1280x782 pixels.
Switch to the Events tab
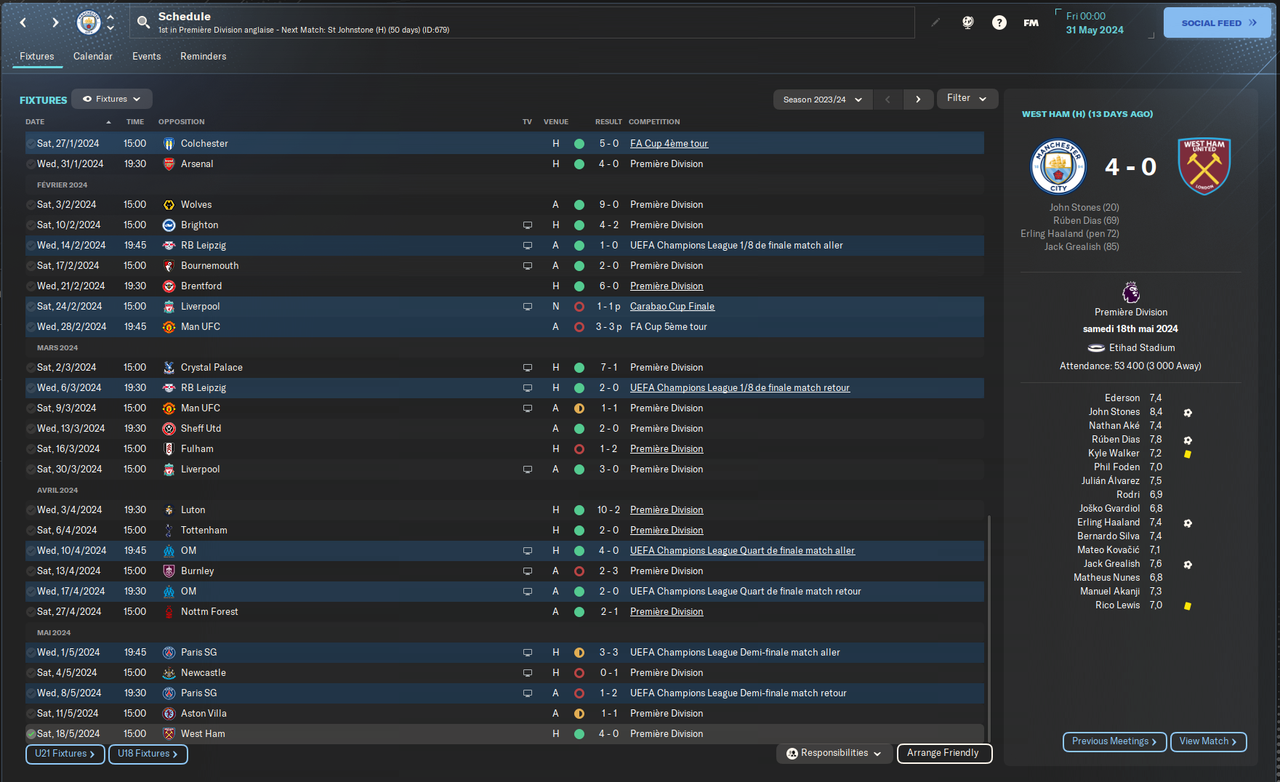click(146, 56)
